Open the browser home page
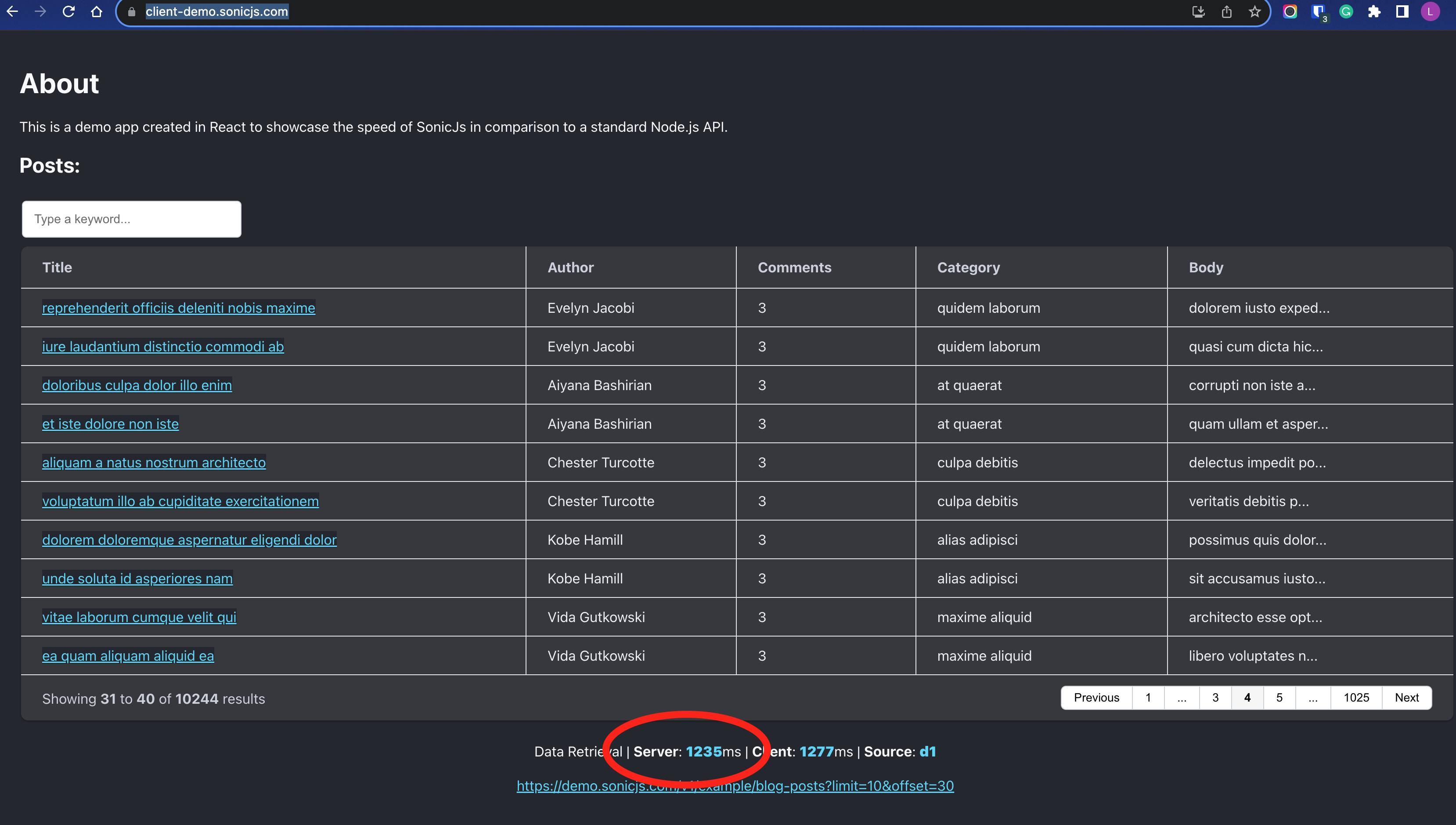Viewport: 1456px width, 825px height. coord(96,12)
